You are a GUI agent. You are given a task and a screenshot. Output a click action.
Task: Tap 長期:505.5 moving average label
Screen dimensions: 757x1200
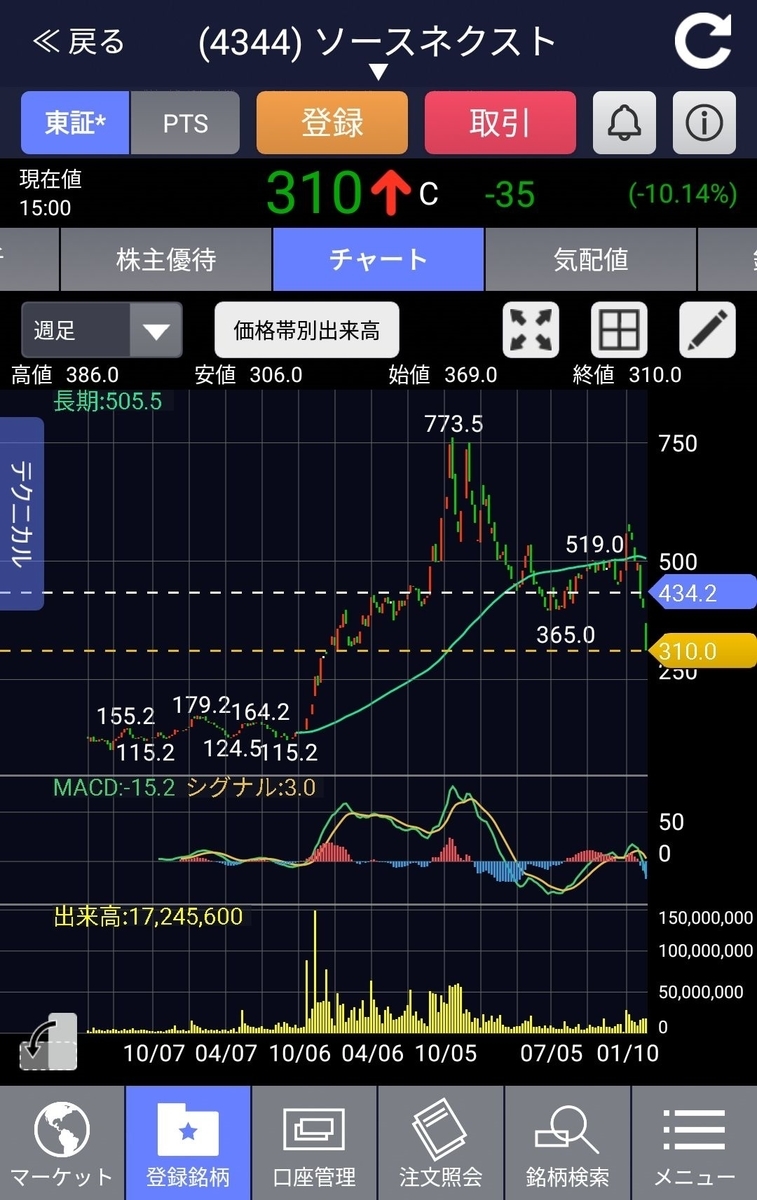107,401
